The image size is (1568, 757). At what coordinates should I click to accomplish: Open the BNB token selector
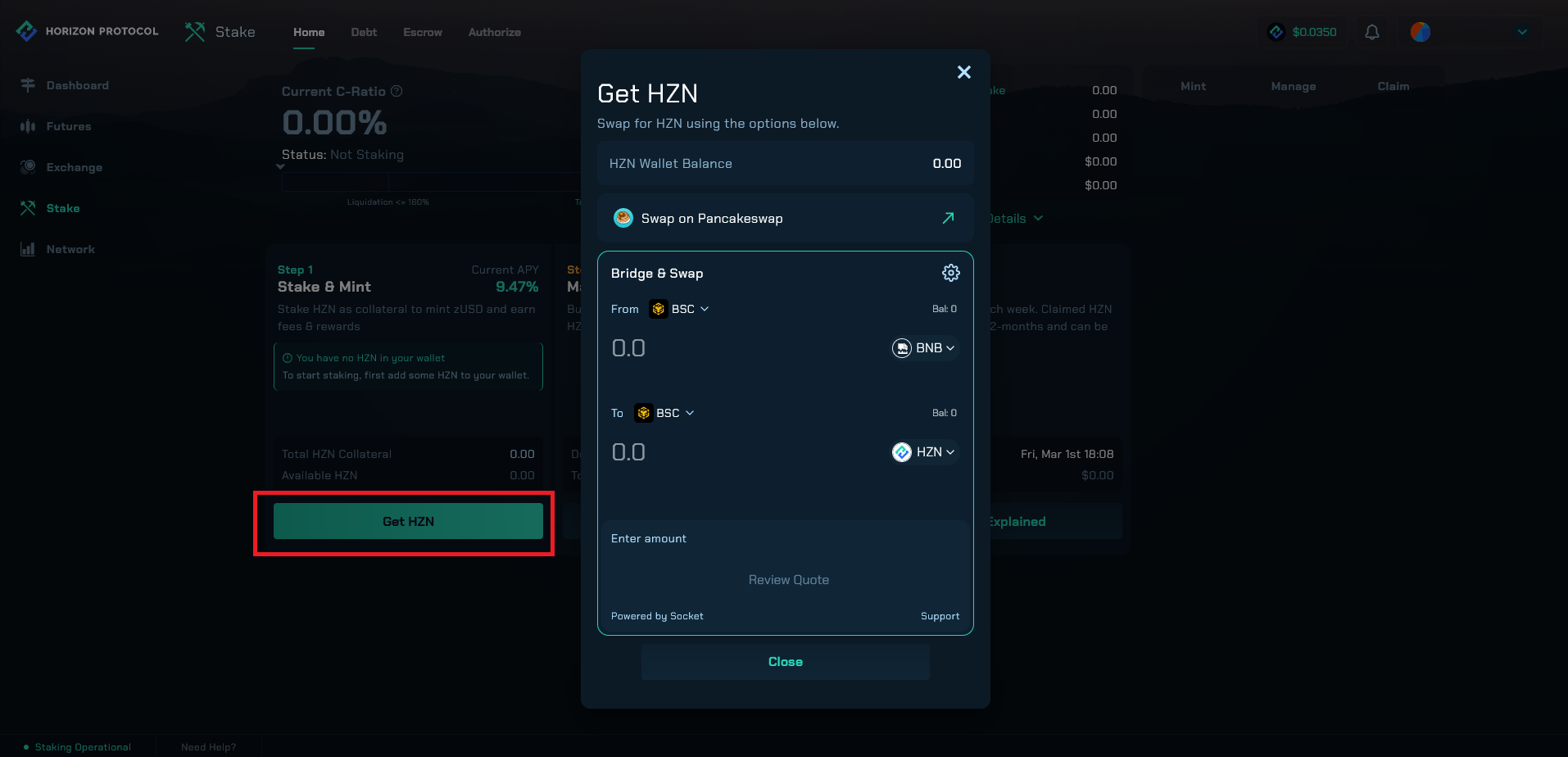923,348
